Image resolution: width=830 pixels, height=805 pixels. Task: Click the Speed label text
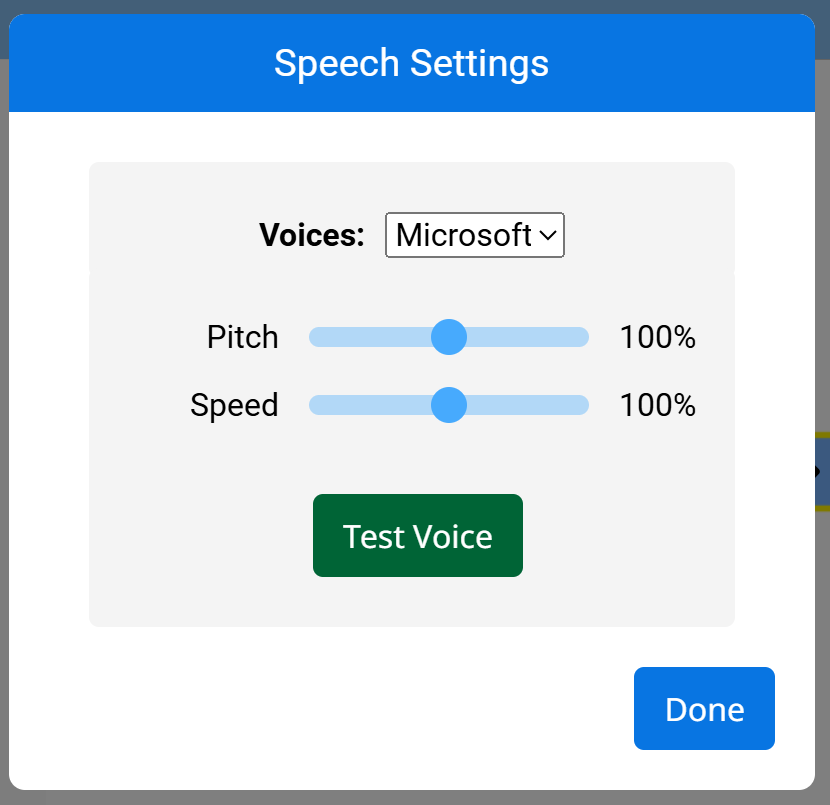pyautogui.click(x=234, y=405)
